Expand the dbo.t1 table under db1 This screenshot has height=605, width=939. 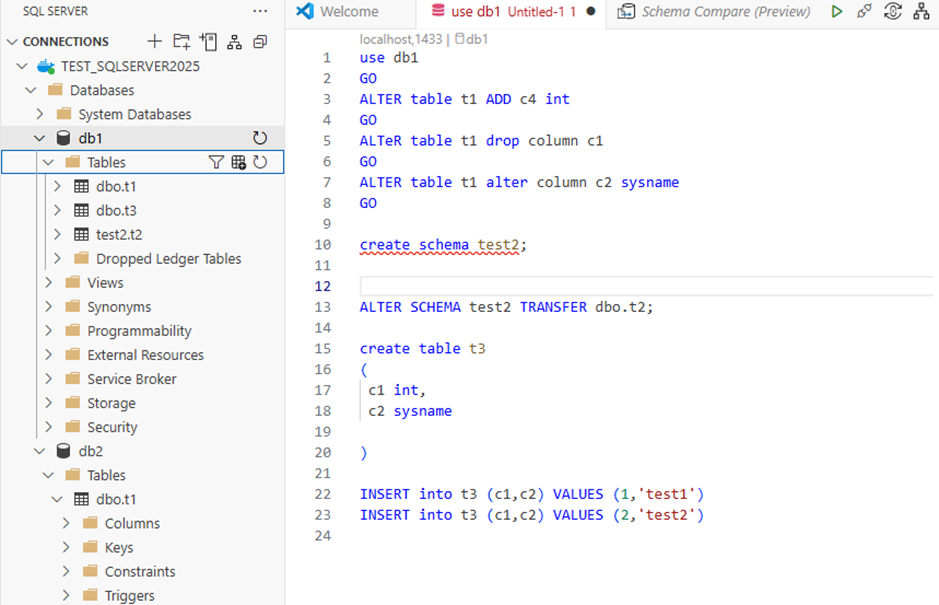[57, 186]
